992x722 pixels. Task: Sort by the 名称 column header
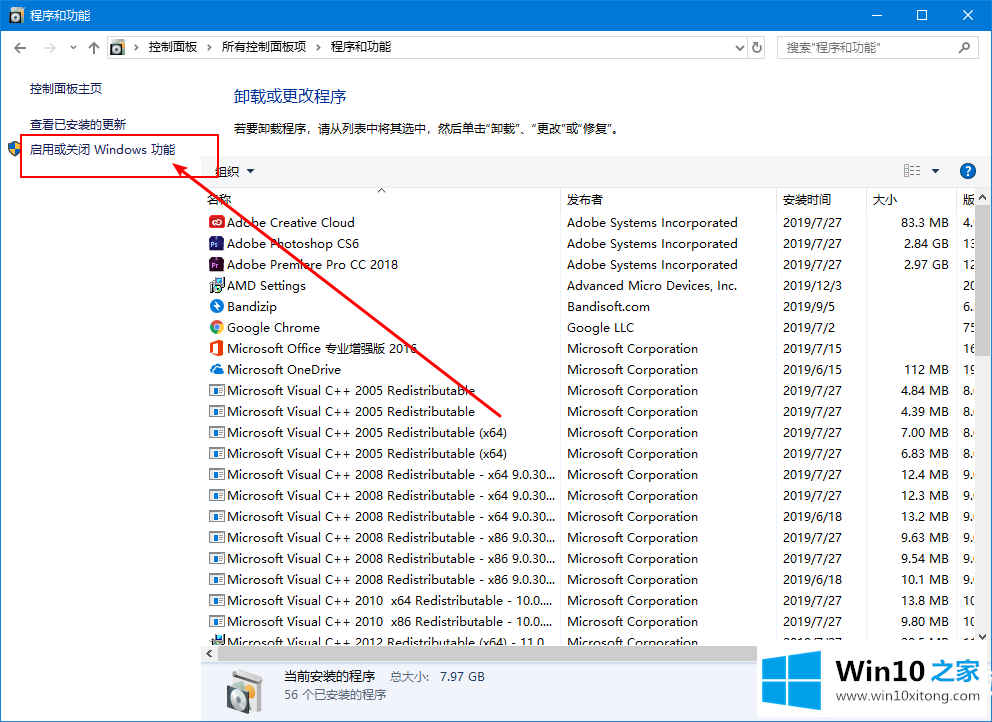[x=381, y=199]
